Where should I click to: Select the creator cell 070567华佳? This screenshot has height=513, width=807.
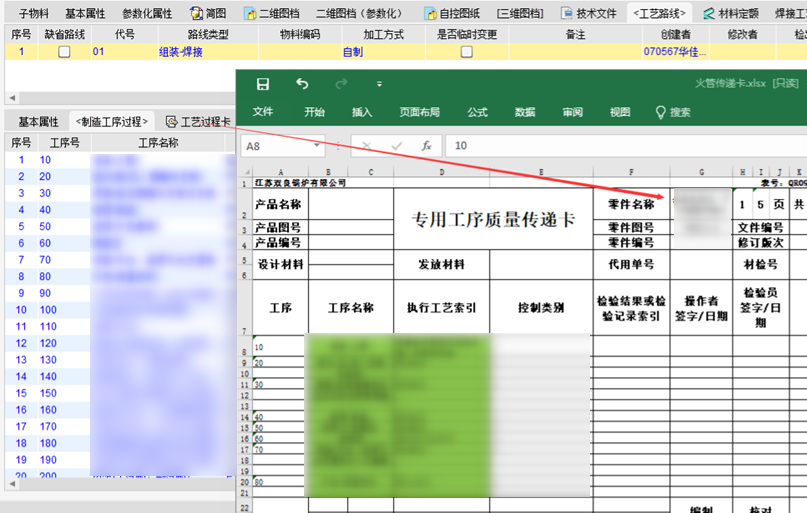click(675, 52)
